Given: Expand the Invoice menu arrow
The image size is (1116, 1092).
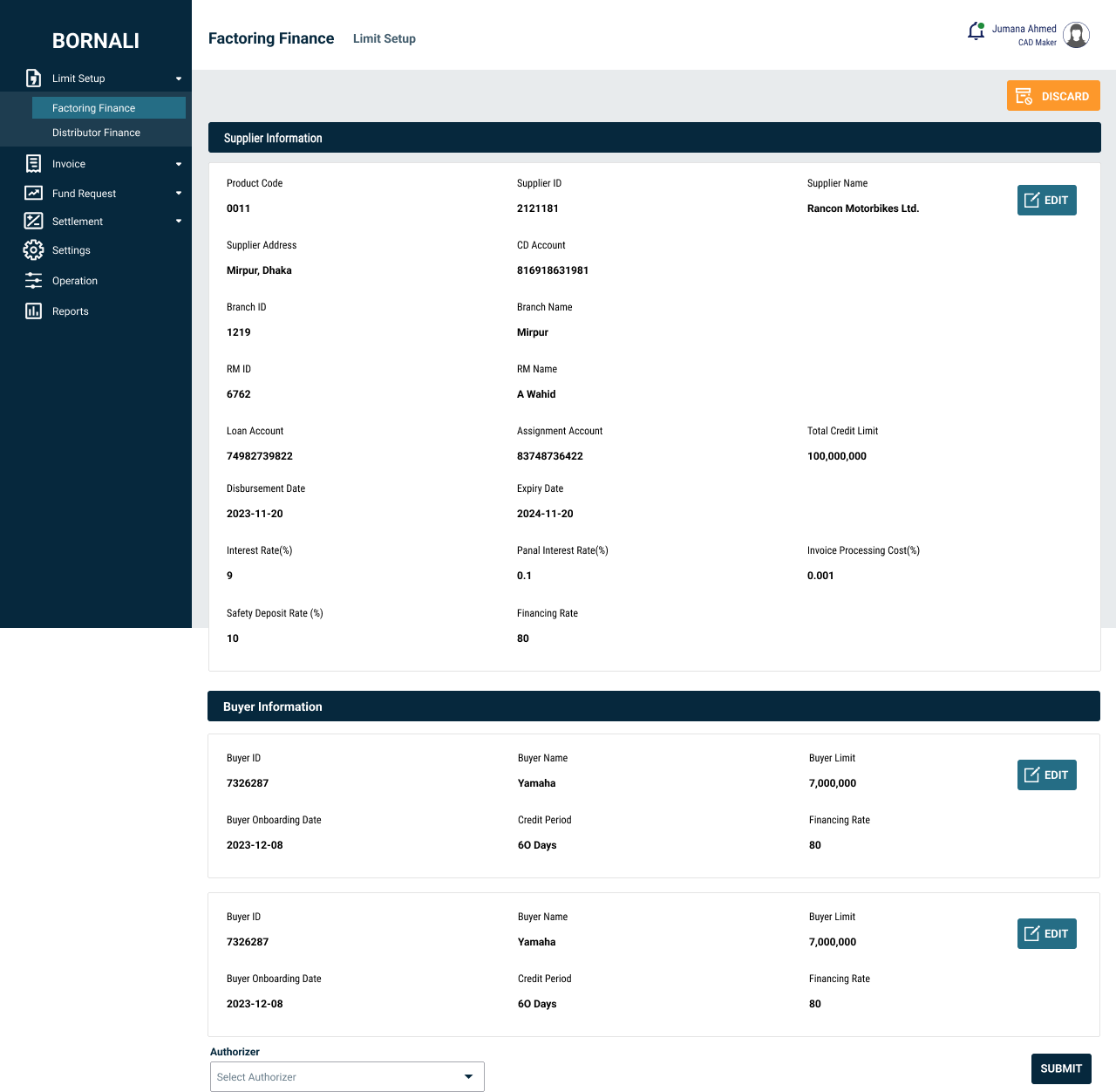Looking at the screenshot, I should coord(179,164).
